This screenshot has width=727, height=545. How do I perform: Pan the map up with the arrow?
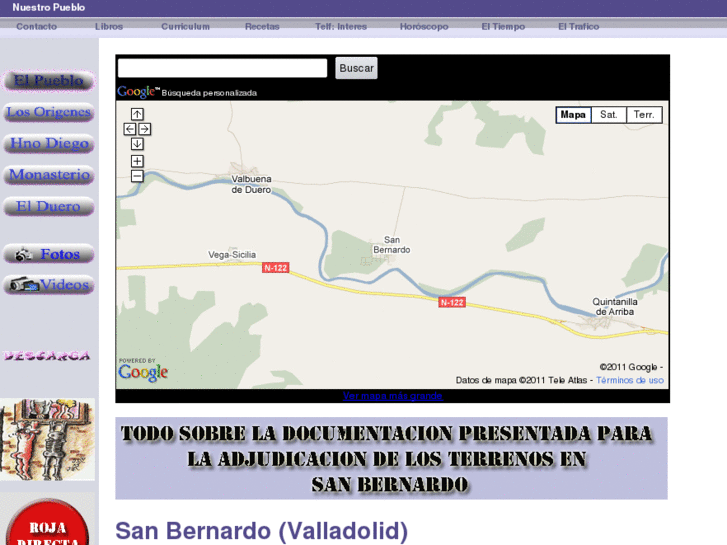(x=137, y=115)
